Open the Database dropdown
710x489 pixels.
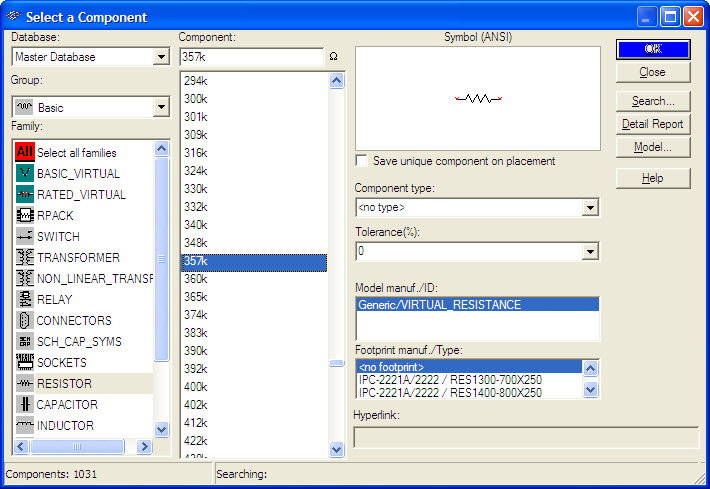click(161, 57)
